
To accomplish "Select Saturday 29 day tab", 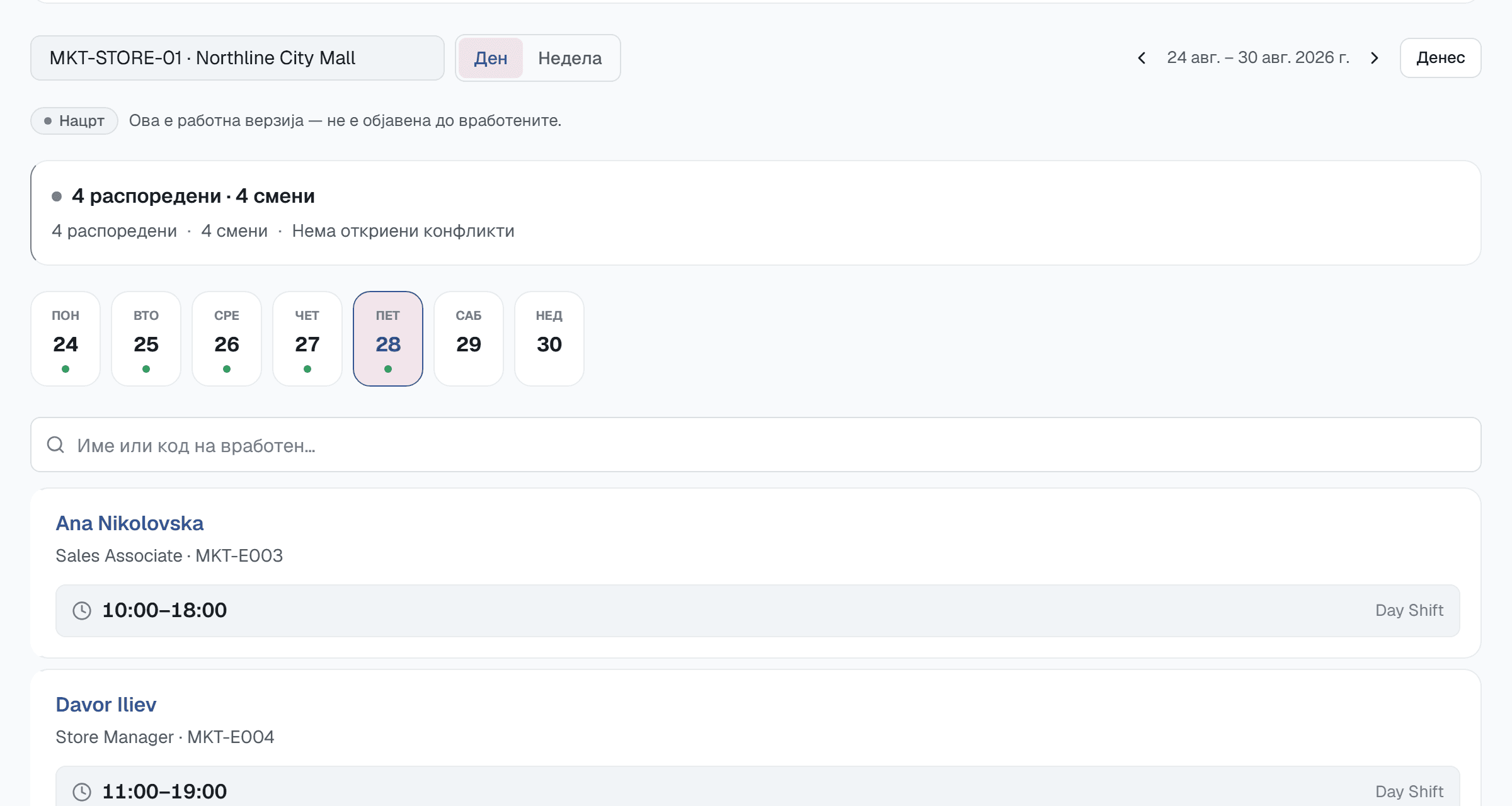I will click(469, 339).
